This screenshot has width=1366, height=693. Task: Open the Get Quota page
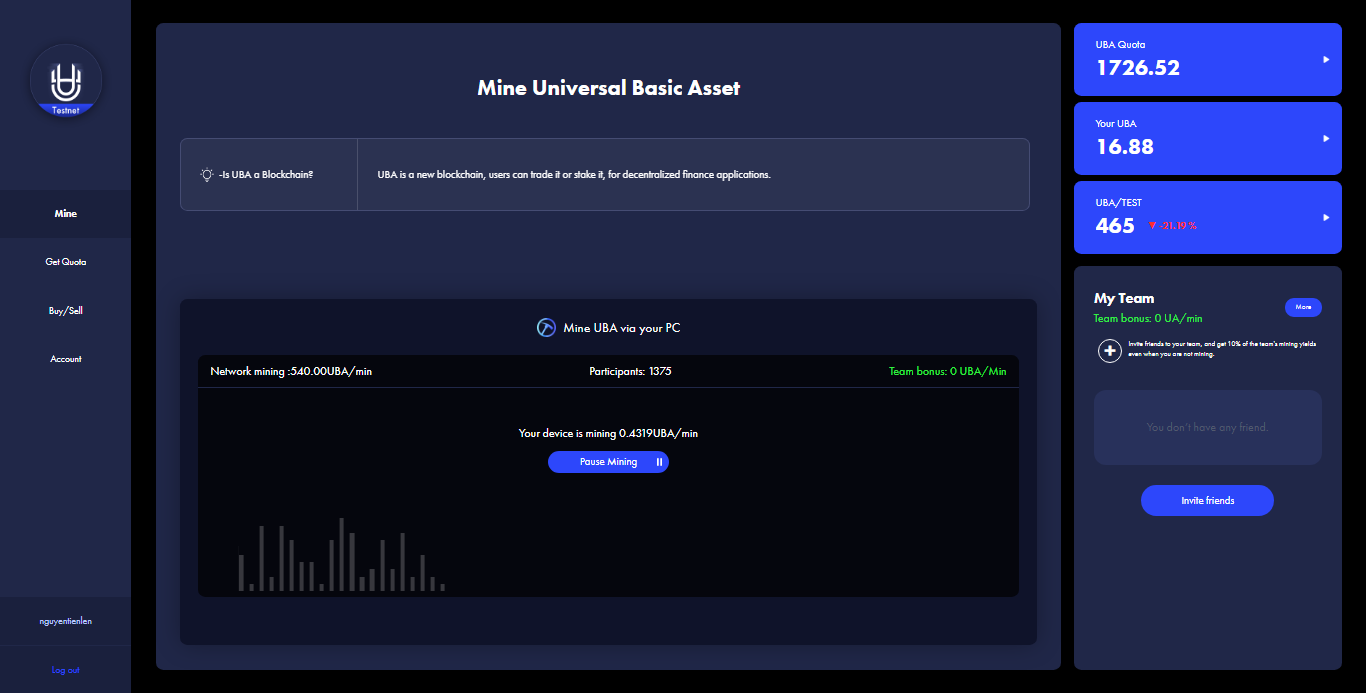[65, 262]
